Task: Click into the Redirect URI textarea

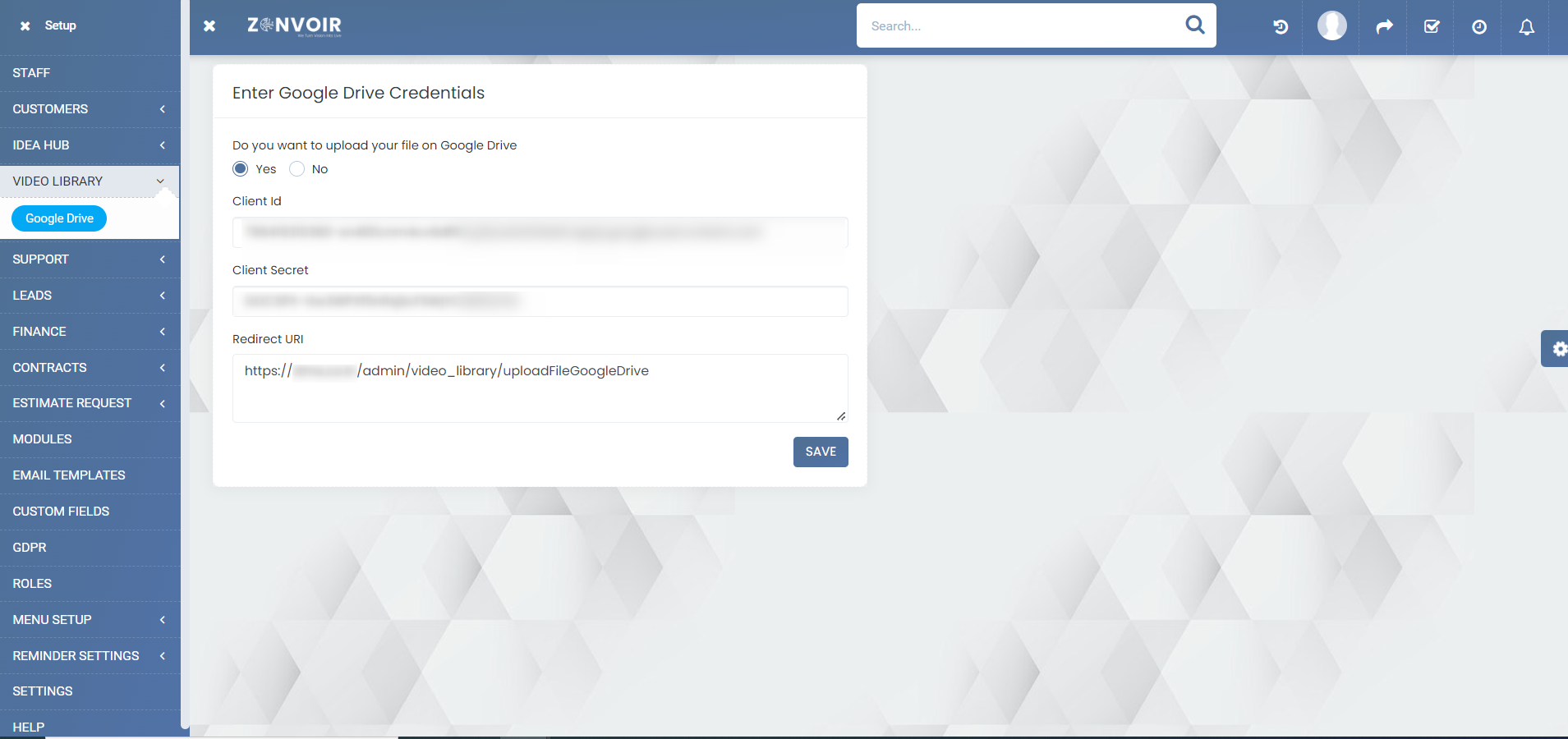Action: pos(540,388)
